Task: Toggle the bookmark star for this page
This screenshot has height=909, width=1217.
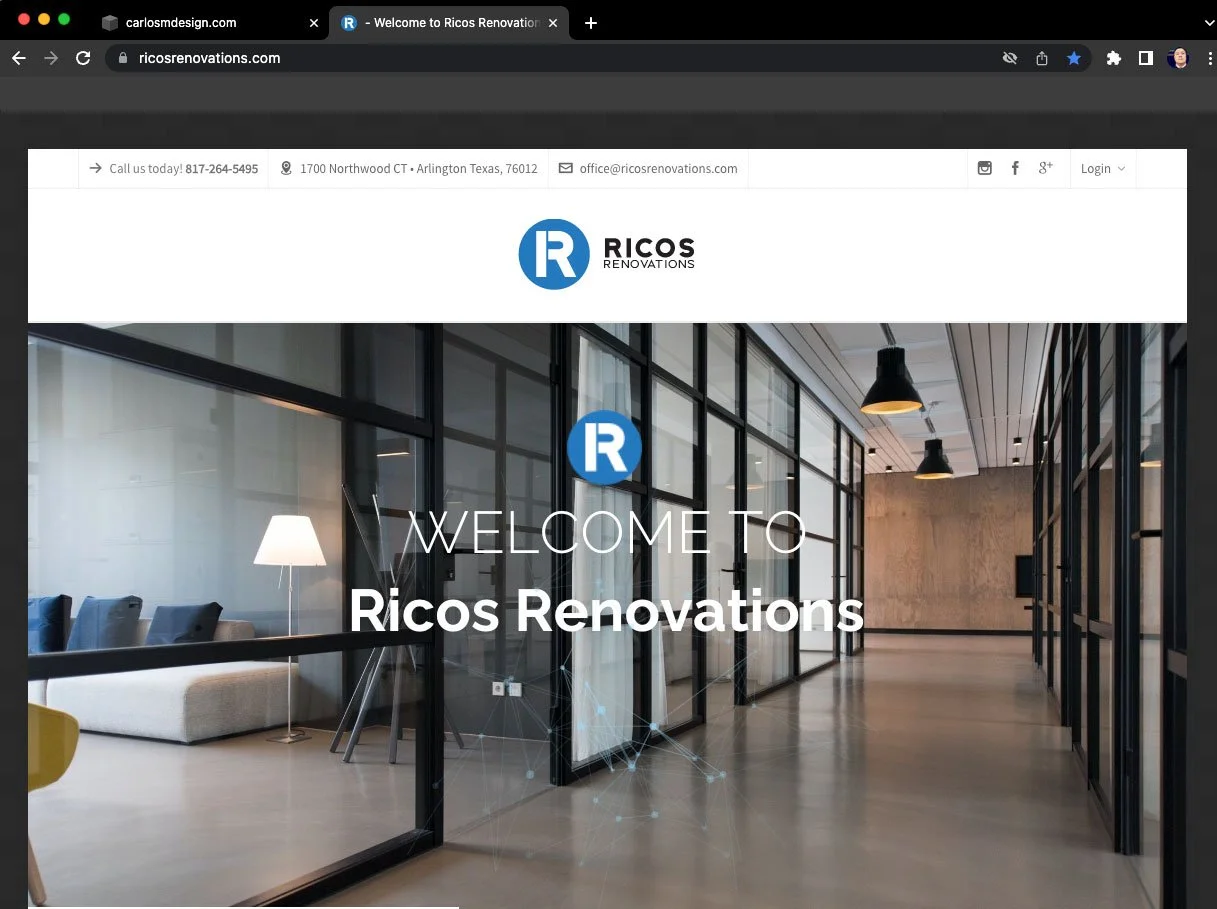Action: click(x=1074, y=58)
